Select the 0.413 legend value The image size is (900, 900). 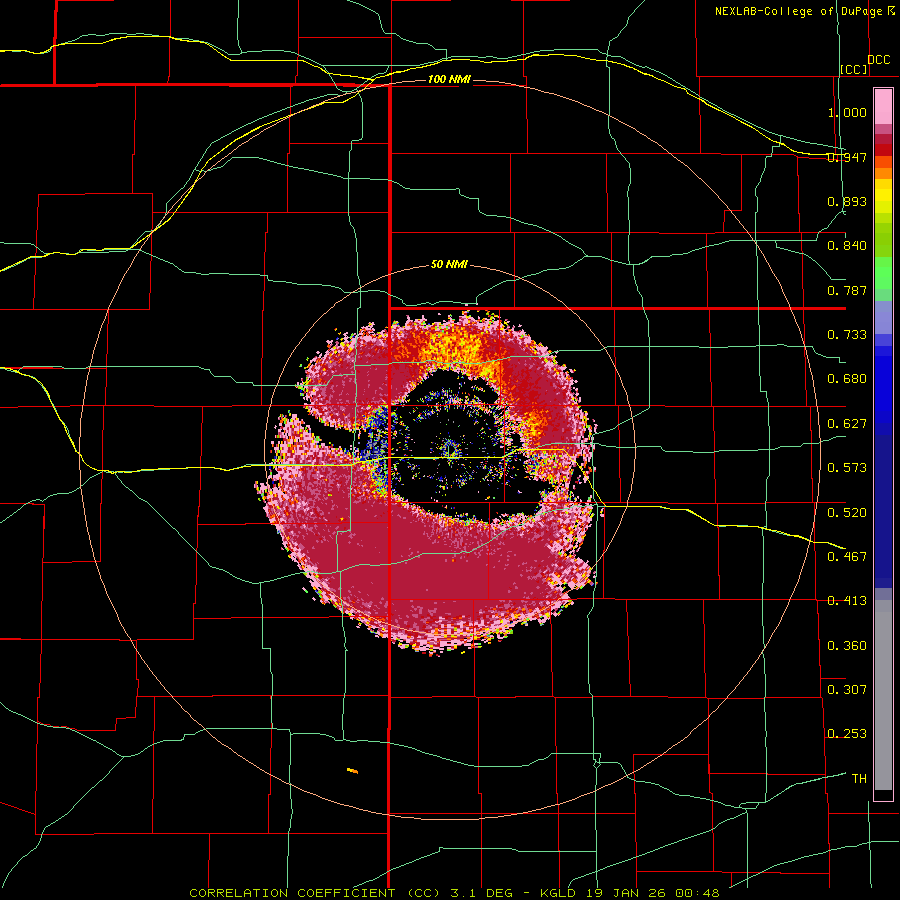coord(847,601)
